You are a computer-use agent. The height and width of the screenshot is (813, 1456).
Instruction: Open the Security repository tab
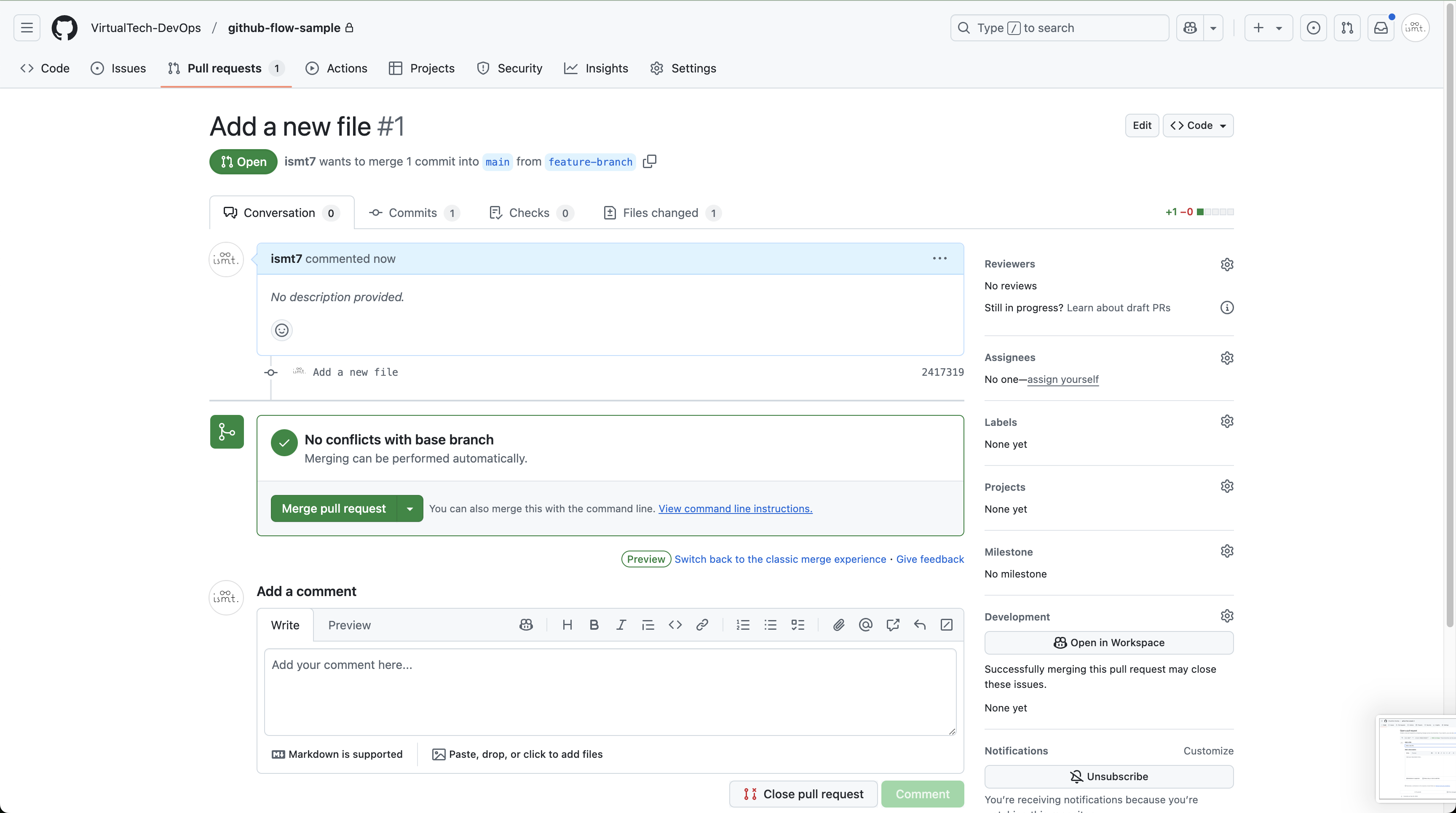pyautogui.click(x=510, y=68)
